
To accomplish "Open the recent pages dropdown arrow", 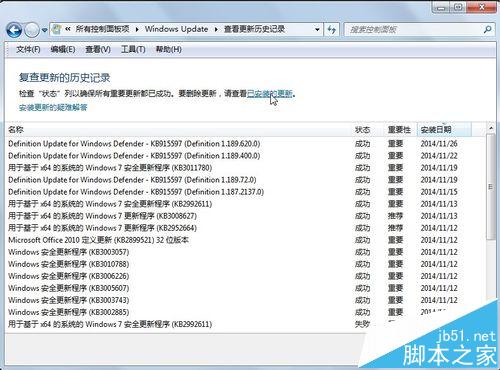I will 44,30.
